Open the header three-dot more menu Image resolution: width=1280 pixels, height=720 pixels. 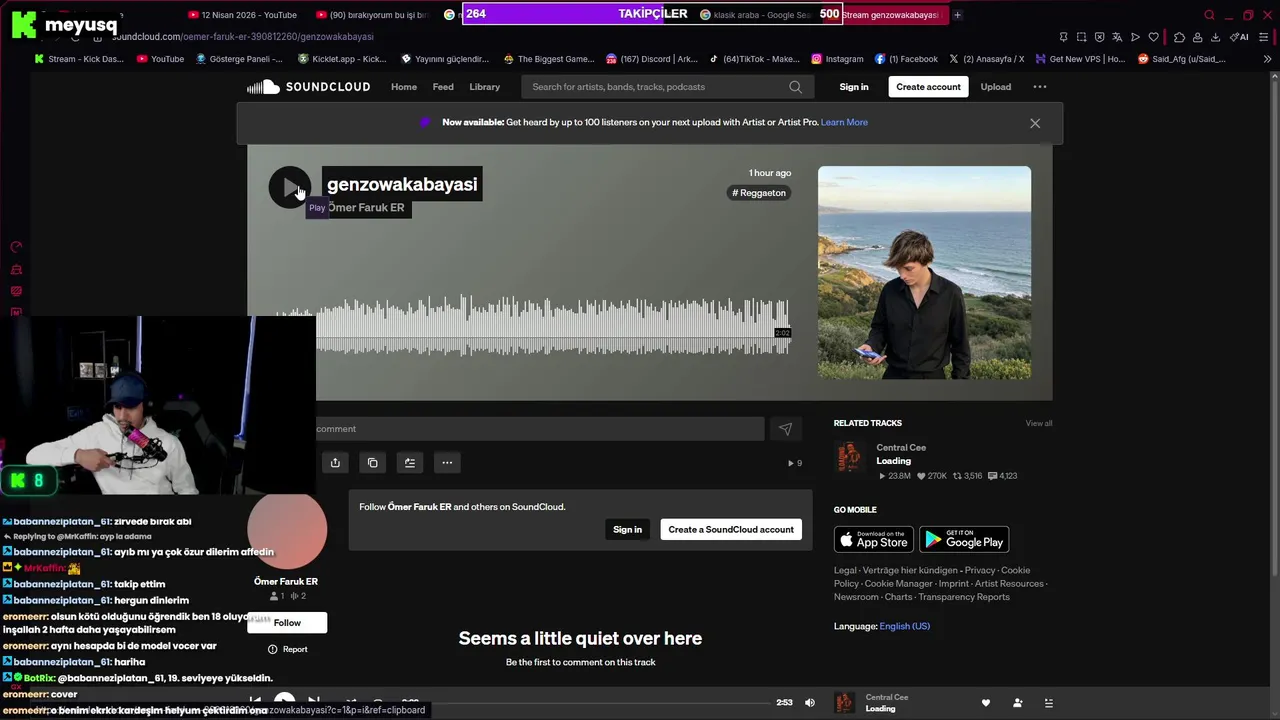point(1040,87)
